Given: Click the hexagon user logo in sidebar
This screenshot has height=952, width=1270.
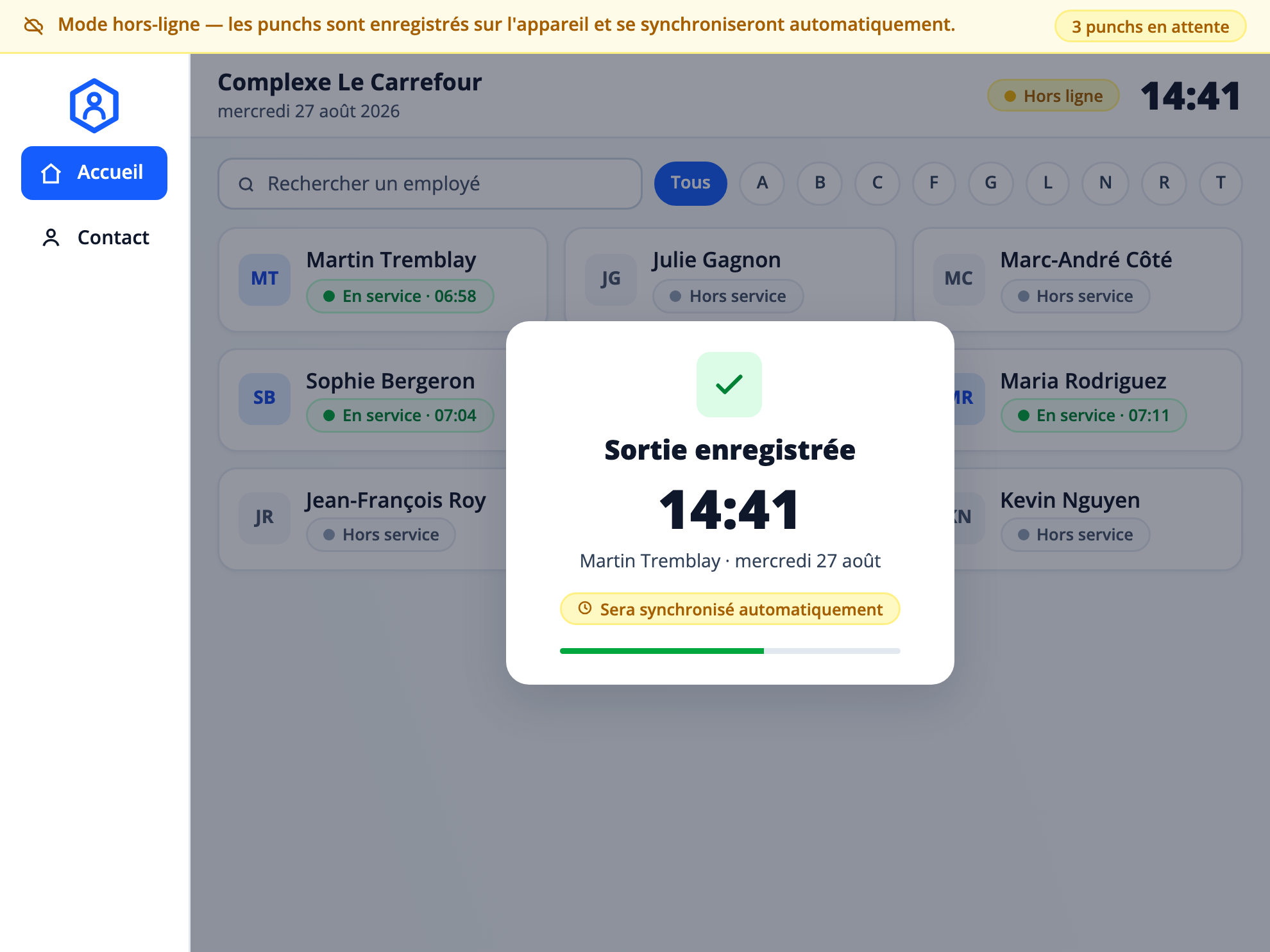Looking at the screenshot, I should tap(94, 106).
